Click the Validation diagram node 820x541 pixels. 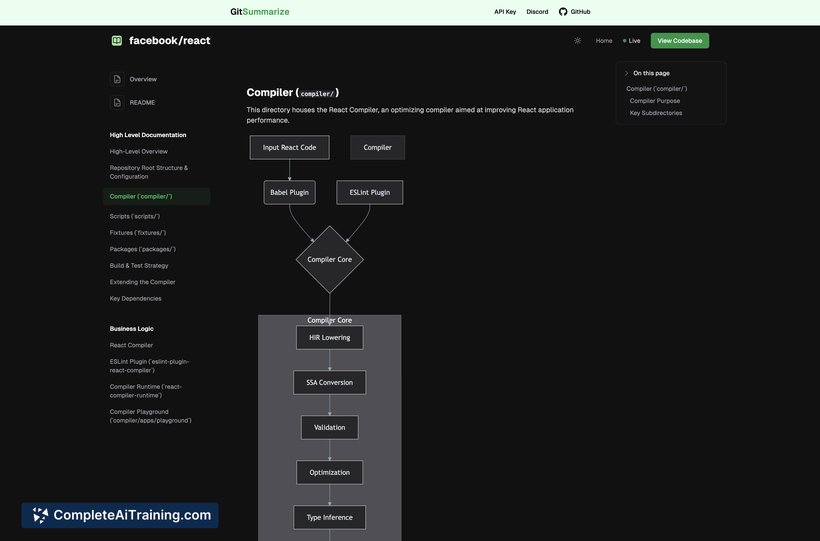click(329, 427)
